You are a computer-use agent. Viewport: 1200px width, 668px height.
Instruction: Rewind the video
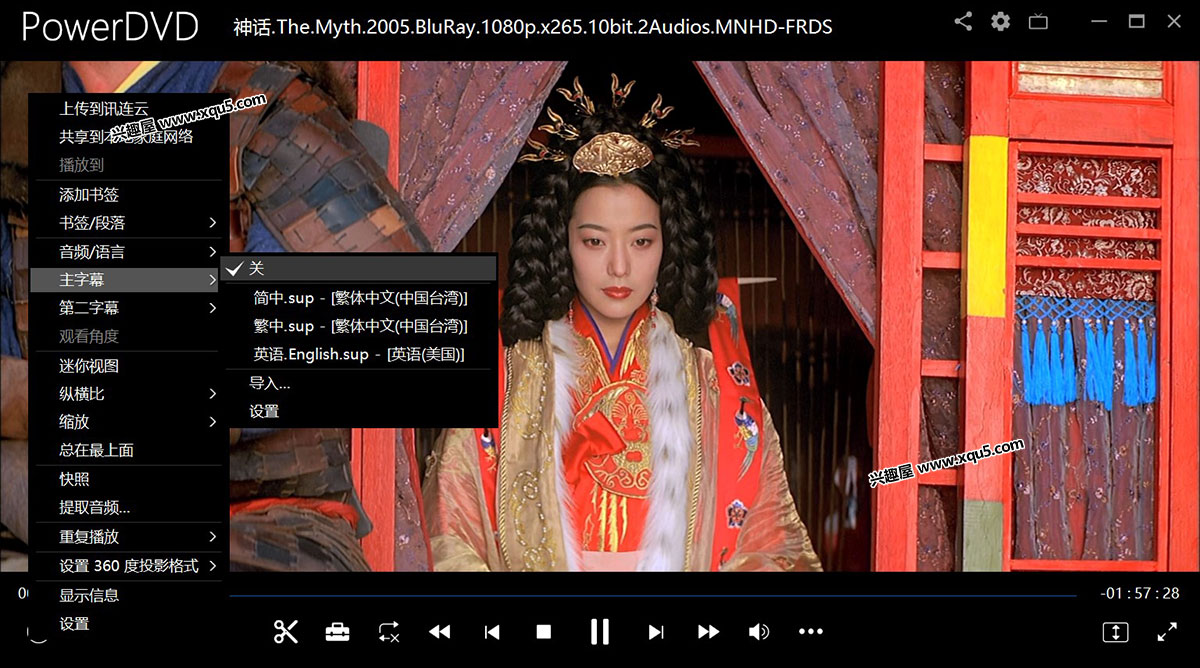pos(440,631)
